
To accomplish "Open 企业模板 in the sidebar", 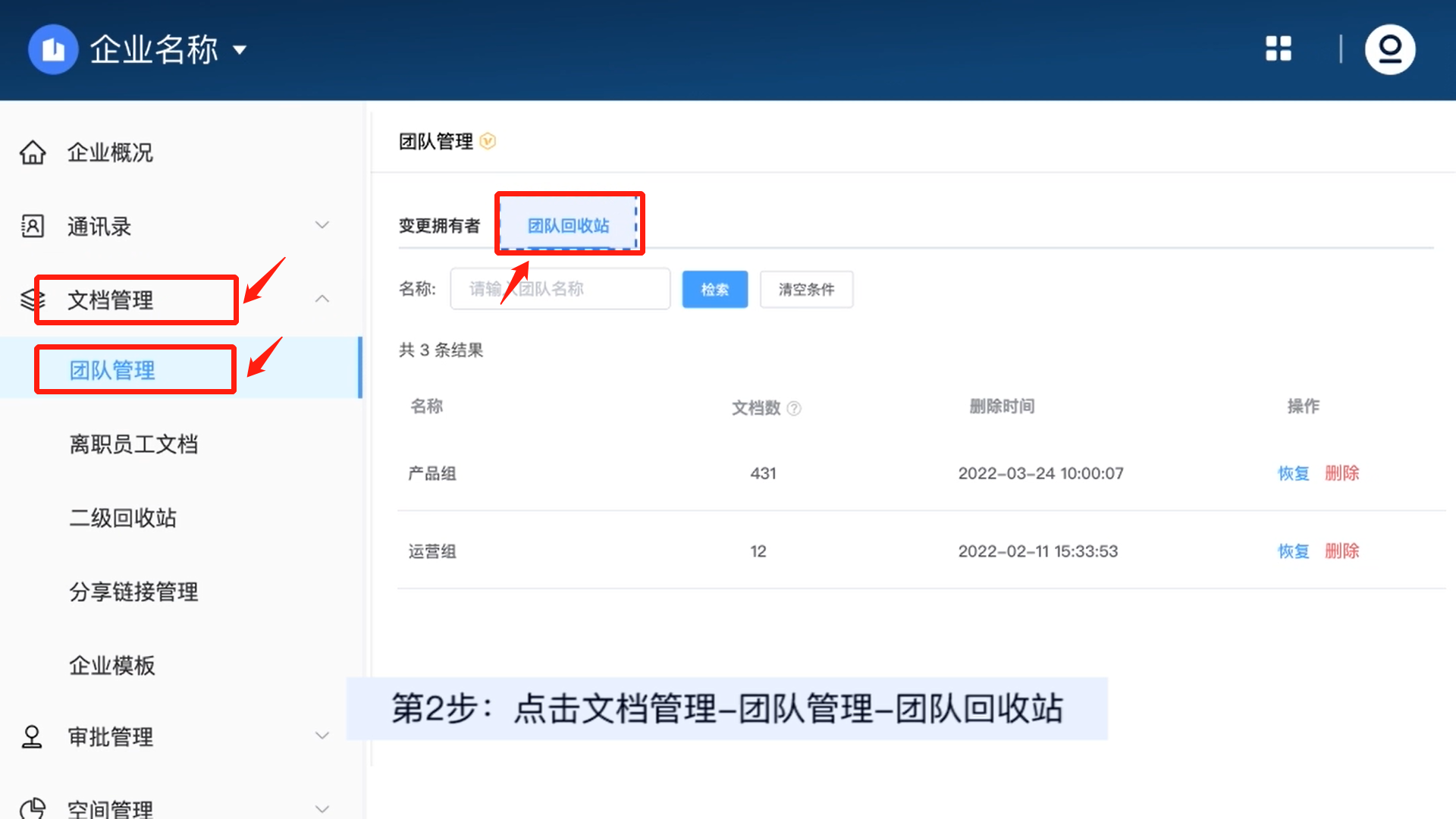I will coord(112,665).
